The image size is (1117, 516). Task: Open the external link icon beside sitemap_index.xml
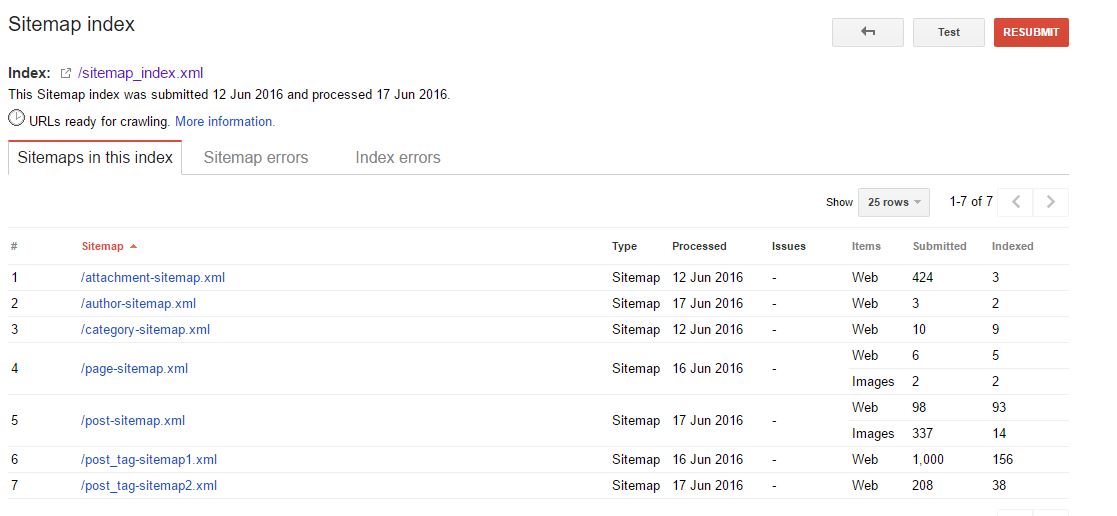(x=66, y=73)
